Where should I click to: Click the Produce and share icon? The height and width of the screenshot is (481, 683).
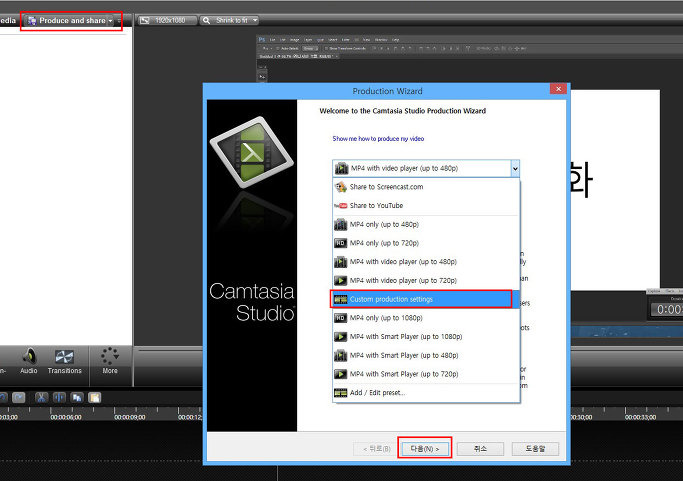(x=32, y=20)
